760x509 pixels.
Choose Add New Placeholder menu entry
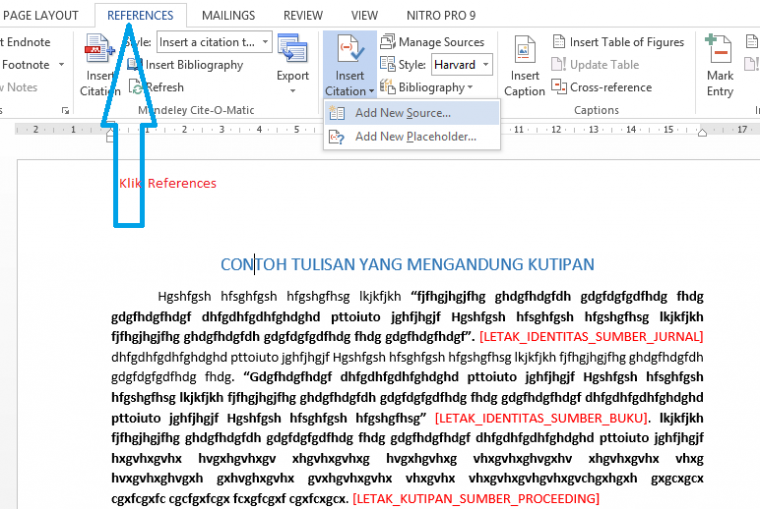coord(412,137)
